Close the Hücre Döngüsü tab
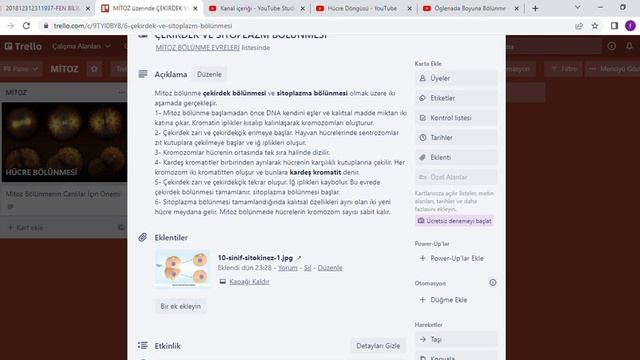This screenshot has width=640, height=360. point(409,8)
